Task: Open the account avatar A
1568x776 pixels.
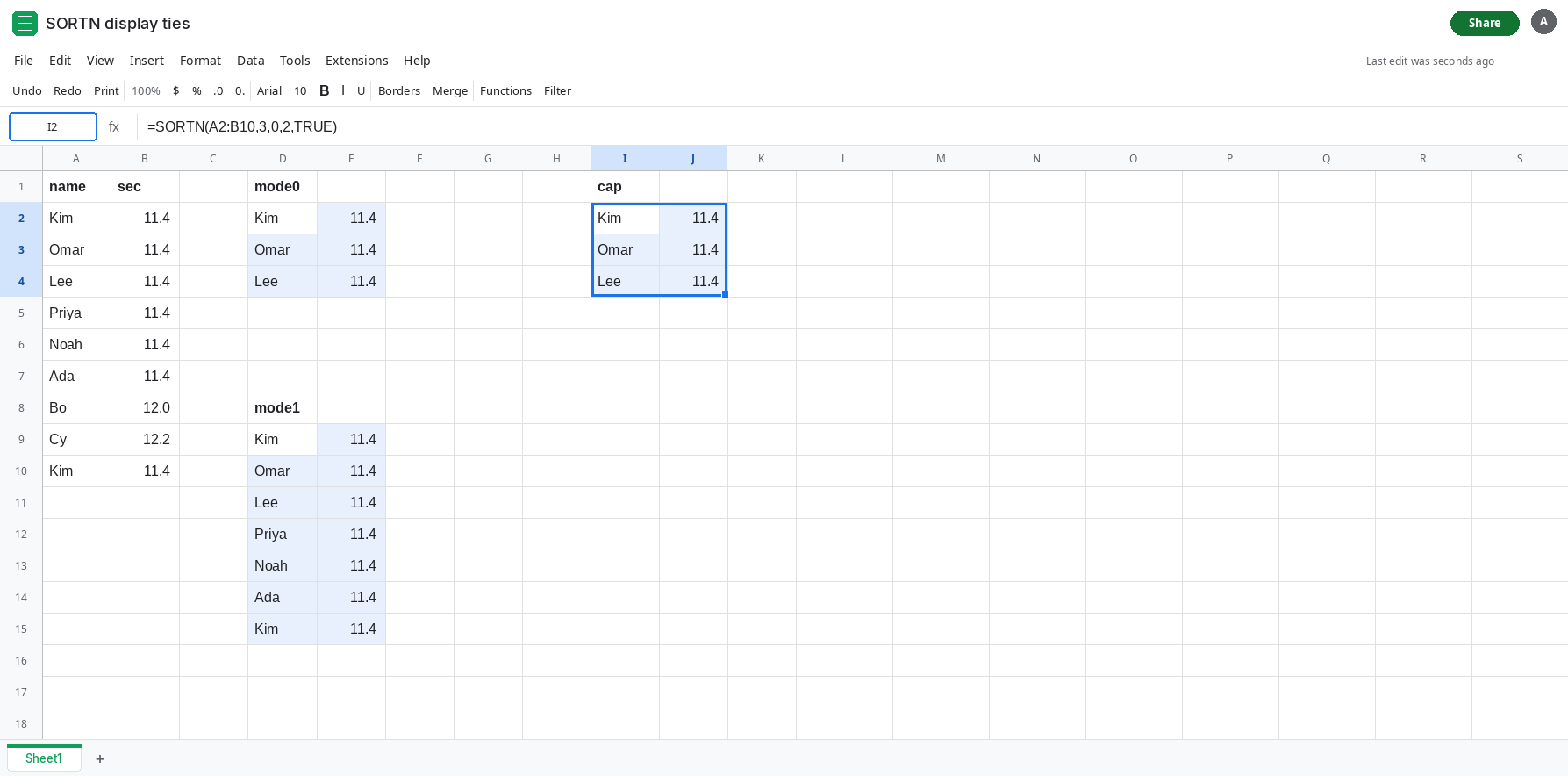Action: [x=1543, y=22]
